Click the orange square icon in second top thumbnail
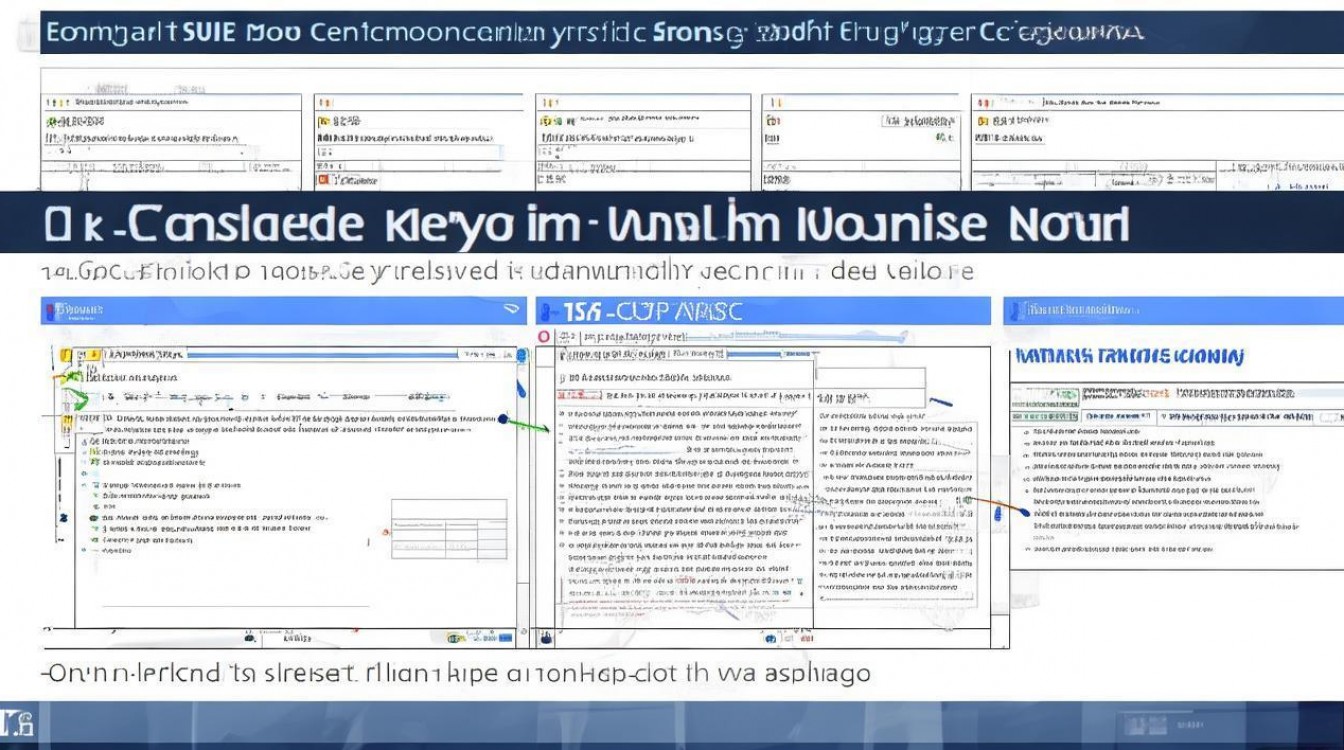 (323, 180)
